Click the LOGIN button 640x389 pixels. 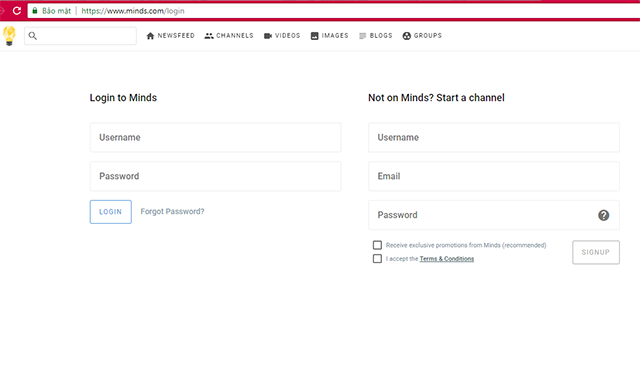[111, 212]
